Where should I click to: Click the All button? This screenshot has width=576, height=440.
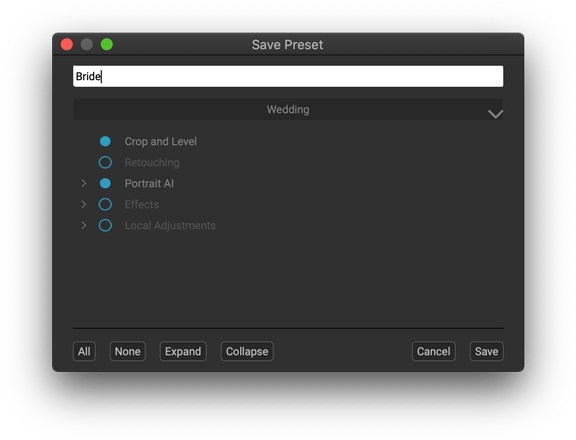pos(84,351)
